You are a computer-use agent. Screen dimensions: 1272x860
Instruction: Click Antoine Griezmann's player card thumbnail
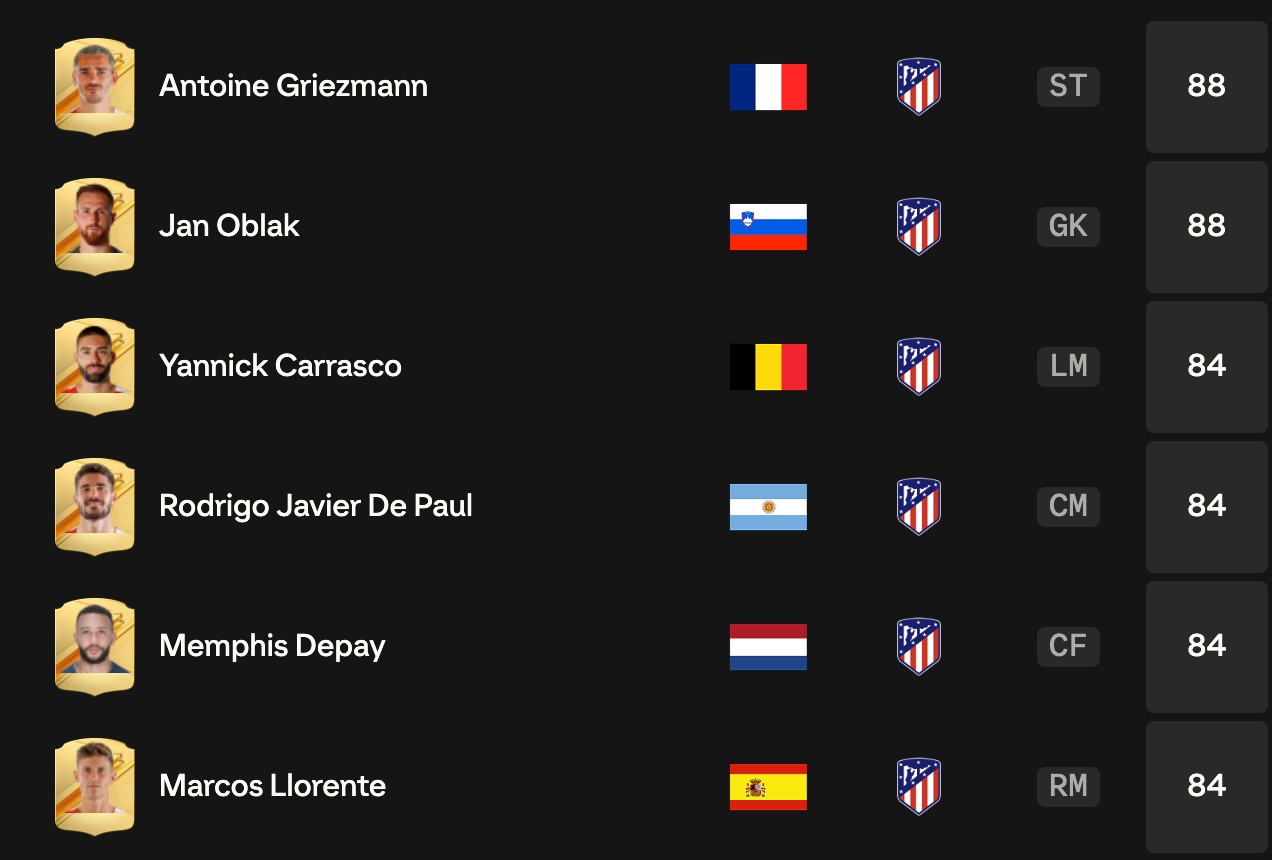pyautogui.click(x=94, y=86)
